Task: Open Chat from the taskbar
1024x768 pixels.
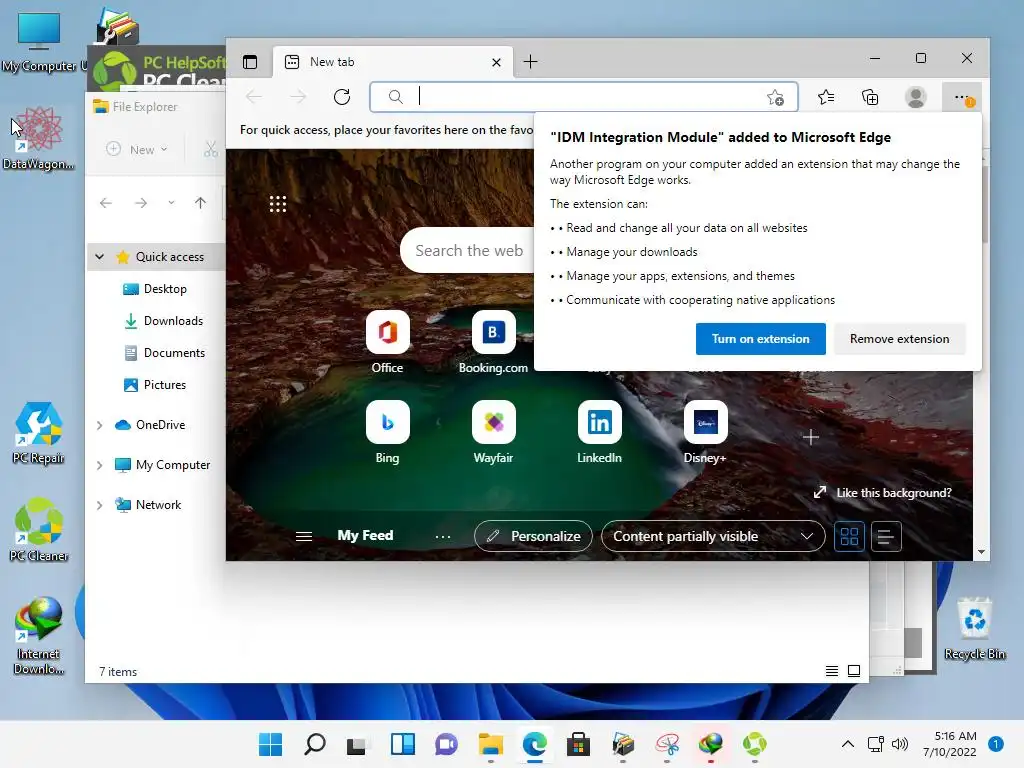Action: click(x=447, y=744)
